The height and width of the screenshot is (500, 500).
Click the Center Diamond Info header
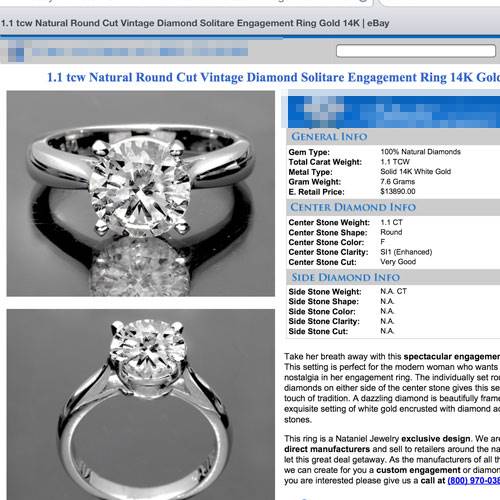[x=353, y=207]
